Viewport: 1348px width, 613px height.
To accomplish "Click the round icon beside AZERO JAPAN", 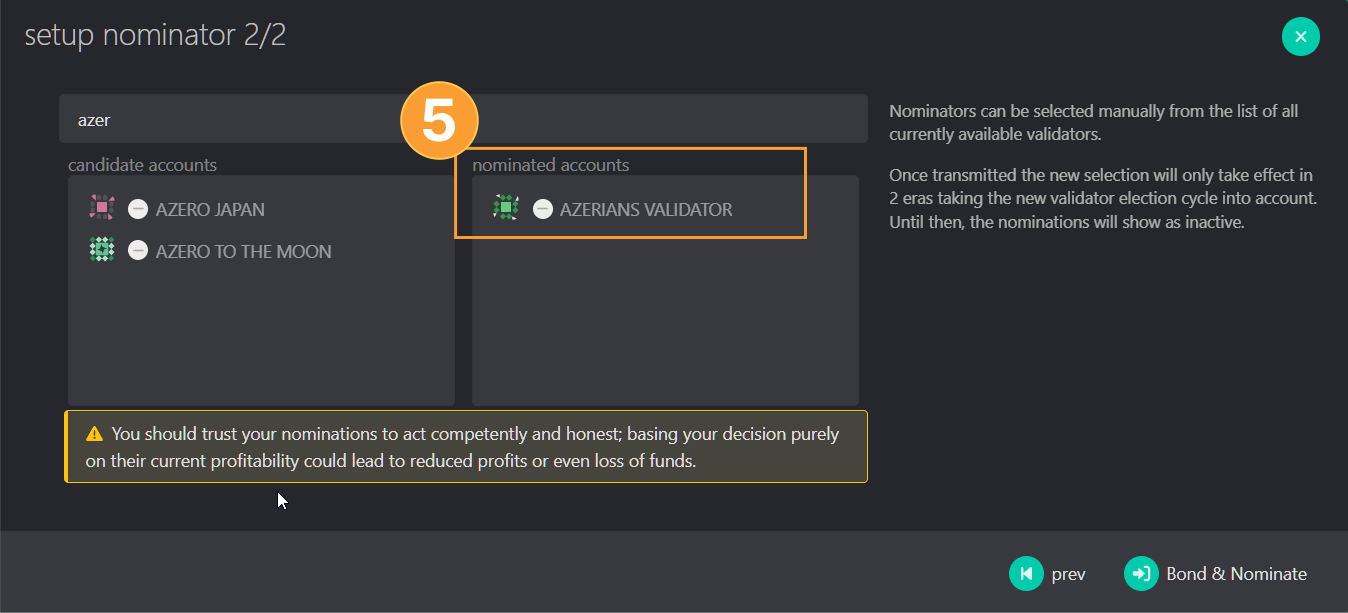I will pyautogui.click(x=138, y=210).
